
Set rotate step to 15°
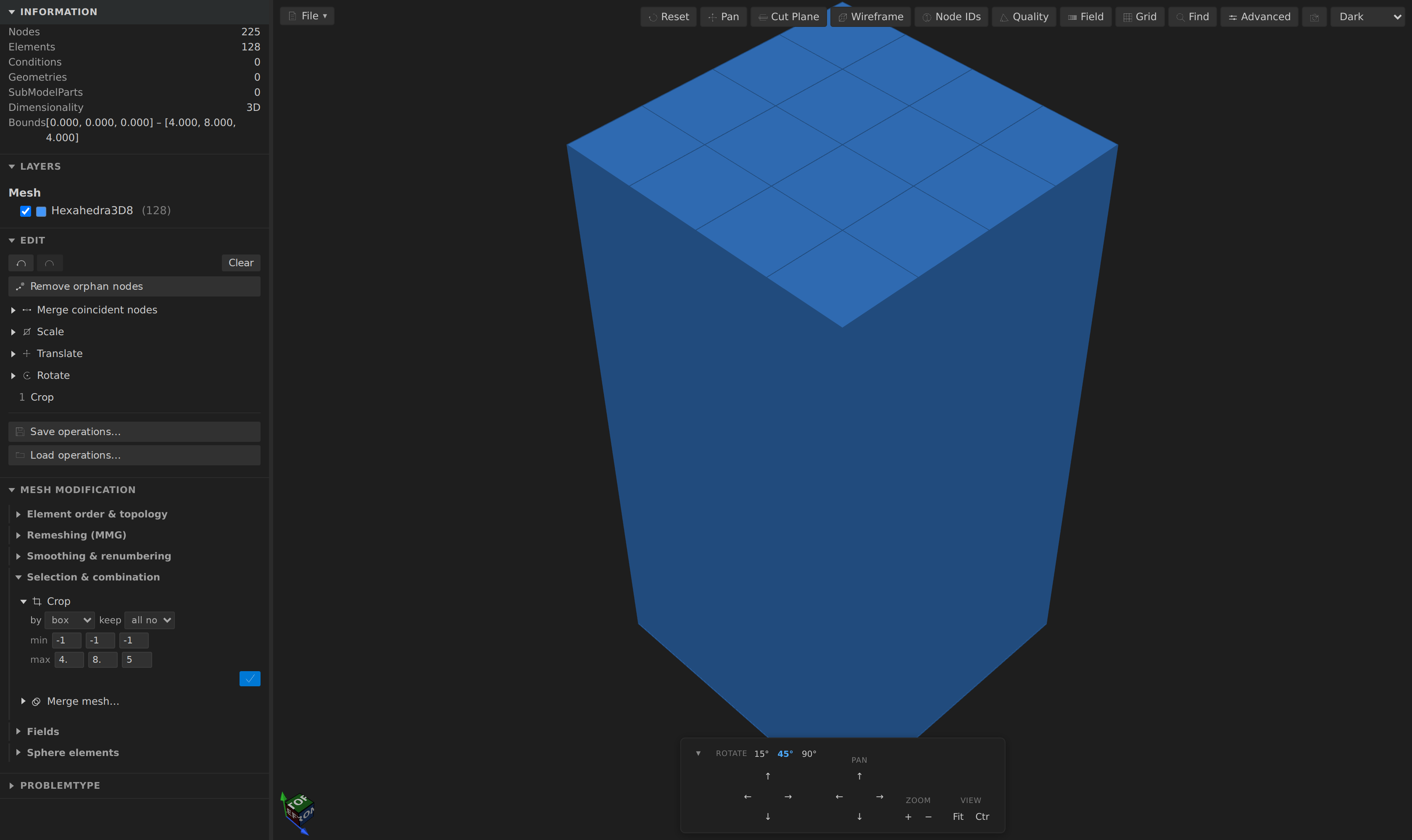pos(761,754)
